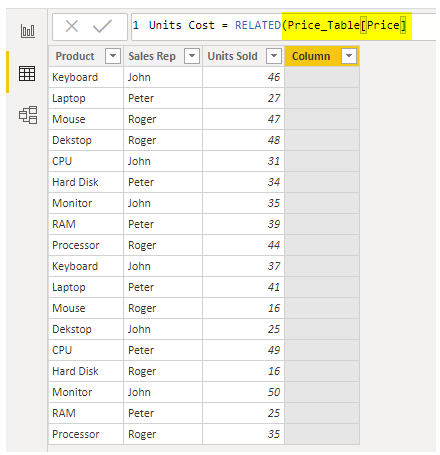Screen dimensions: 440x455
Task: Click inside the DAX formula bar
Action: point(283,26)
